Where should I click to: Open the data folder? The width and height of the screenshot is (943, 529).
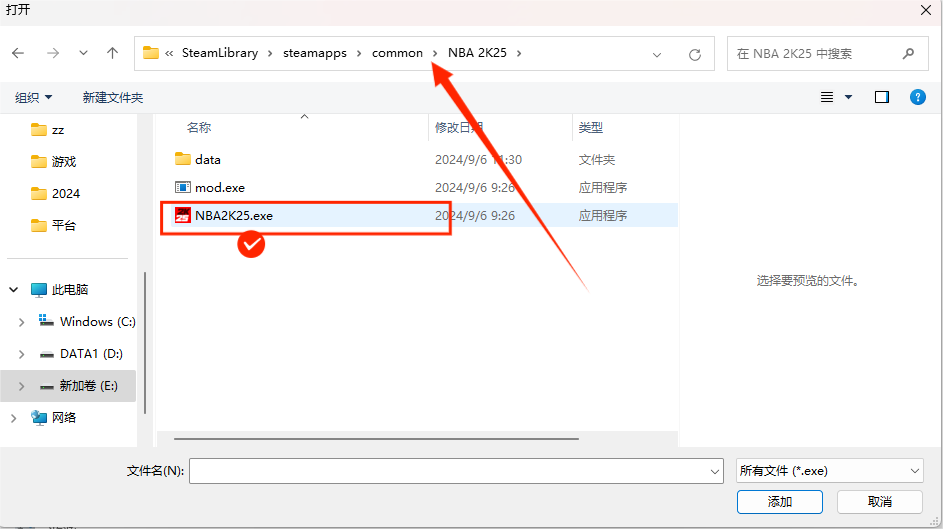tap(207, 159)
